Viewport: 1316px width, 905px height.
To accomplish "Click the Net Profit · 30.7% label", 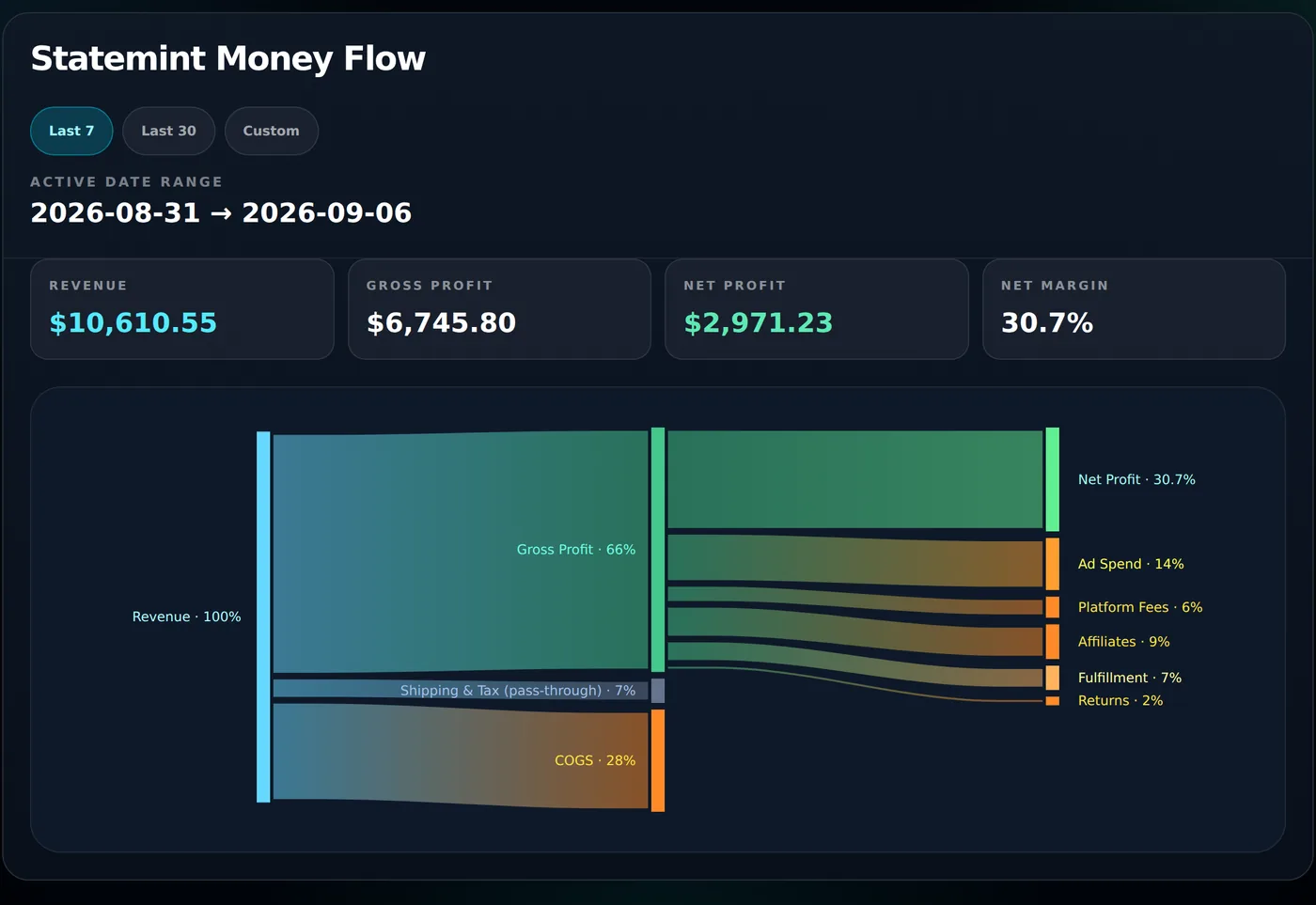I will 1136,479.
